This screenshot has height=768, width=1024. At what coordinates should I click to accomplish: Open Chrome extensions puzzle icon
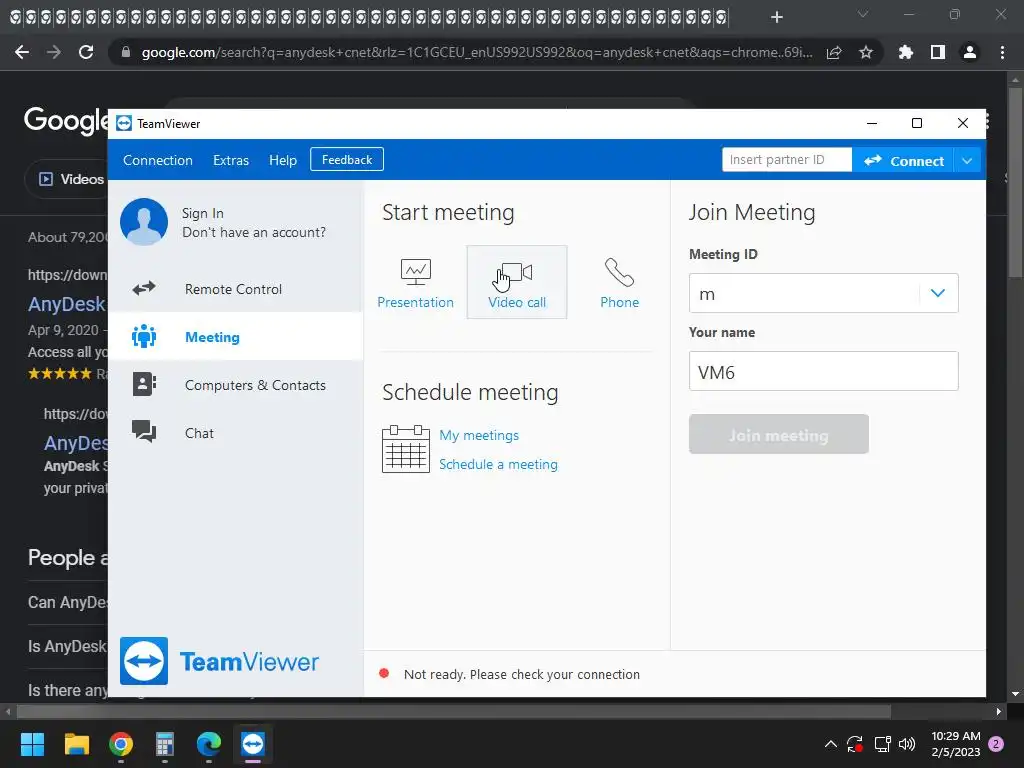(x=906, y=52)
